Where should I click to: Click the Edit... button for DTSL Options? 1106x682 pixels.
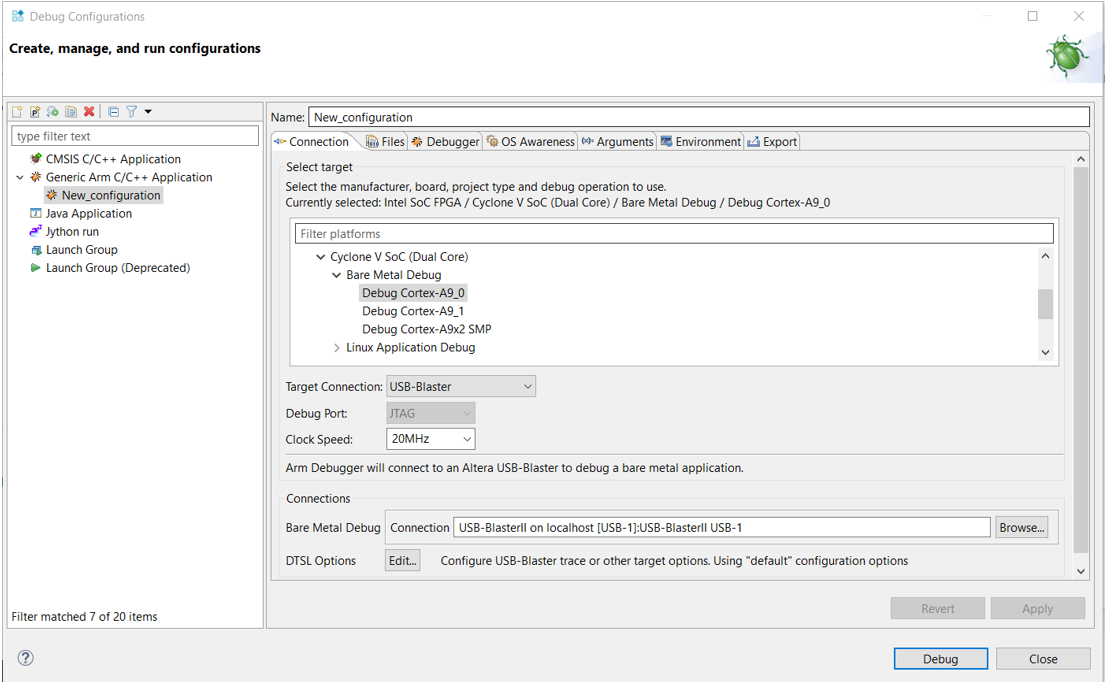pyautogui.click(x=402, y=561)
